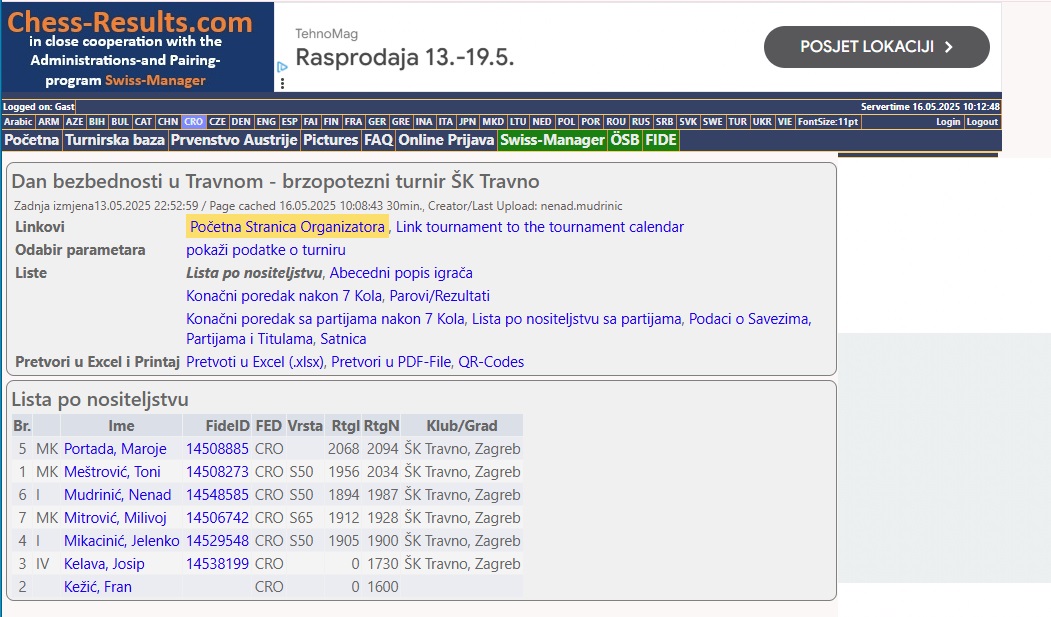The height and width of the screenshot is (617, 1051).
Task: Open Turnirska baza menu
Action: point(115,140)
